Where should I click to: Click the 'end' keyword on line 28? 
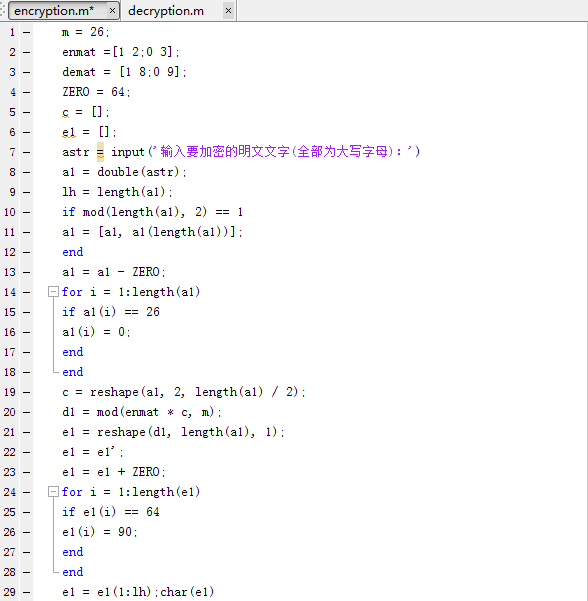tap(72, 572)
